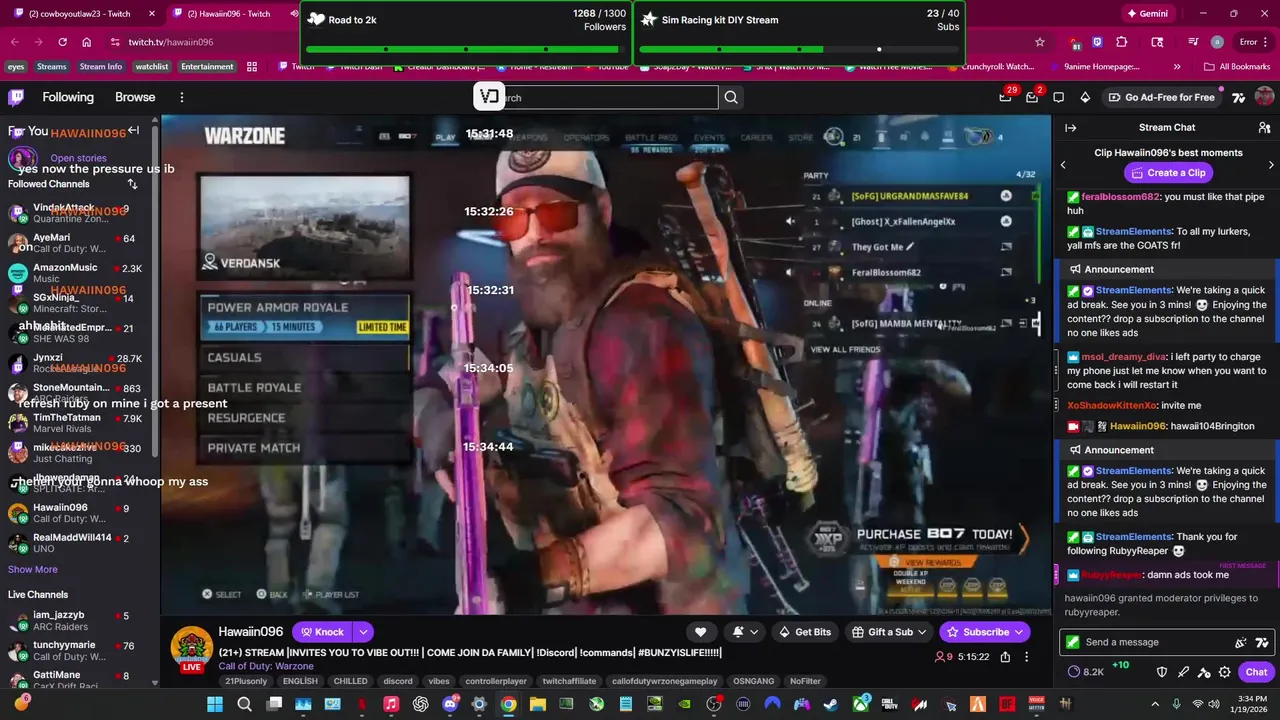Screen dimensions: 1280x720
Task: Open the moderator shield icon in chat
Action: [x=1162, y=672]
